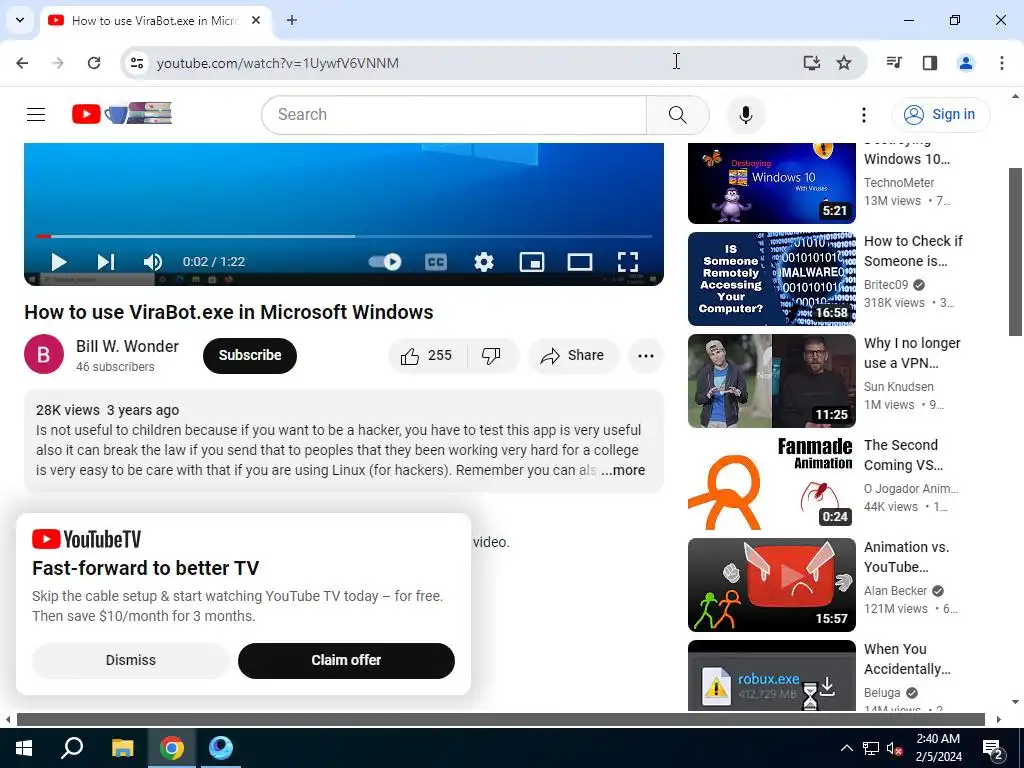The image size is (1024, 768).
Task: Toggle the autoplay switch
Action: tap(385, 262)
